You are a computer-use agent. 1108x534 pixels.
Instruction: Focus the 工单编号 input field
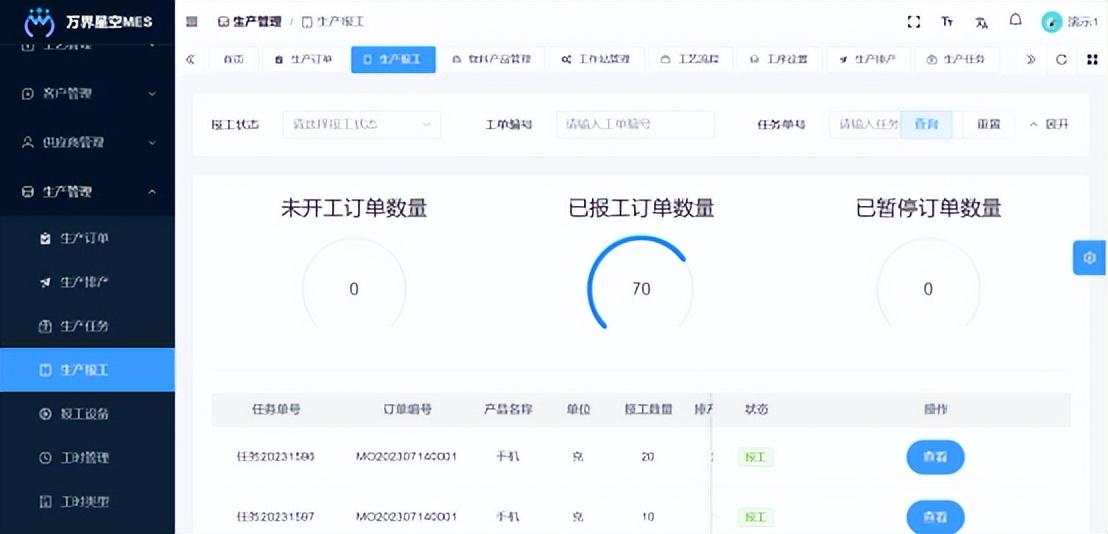coord(635,124)
